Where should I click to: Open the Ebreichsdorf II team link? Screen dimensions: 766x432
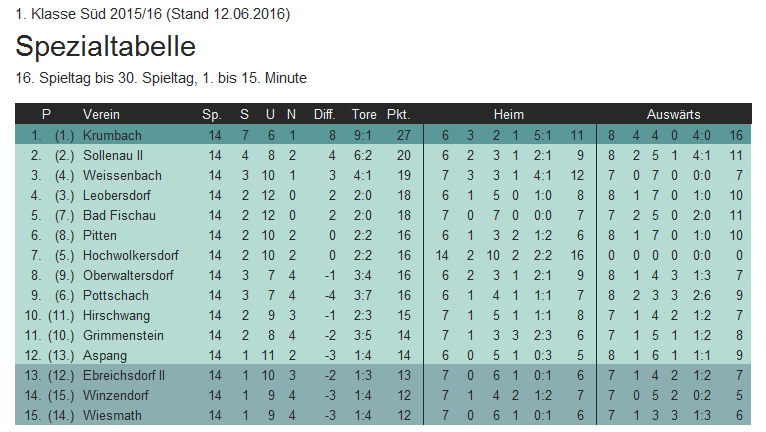click(x=125, y=375)
